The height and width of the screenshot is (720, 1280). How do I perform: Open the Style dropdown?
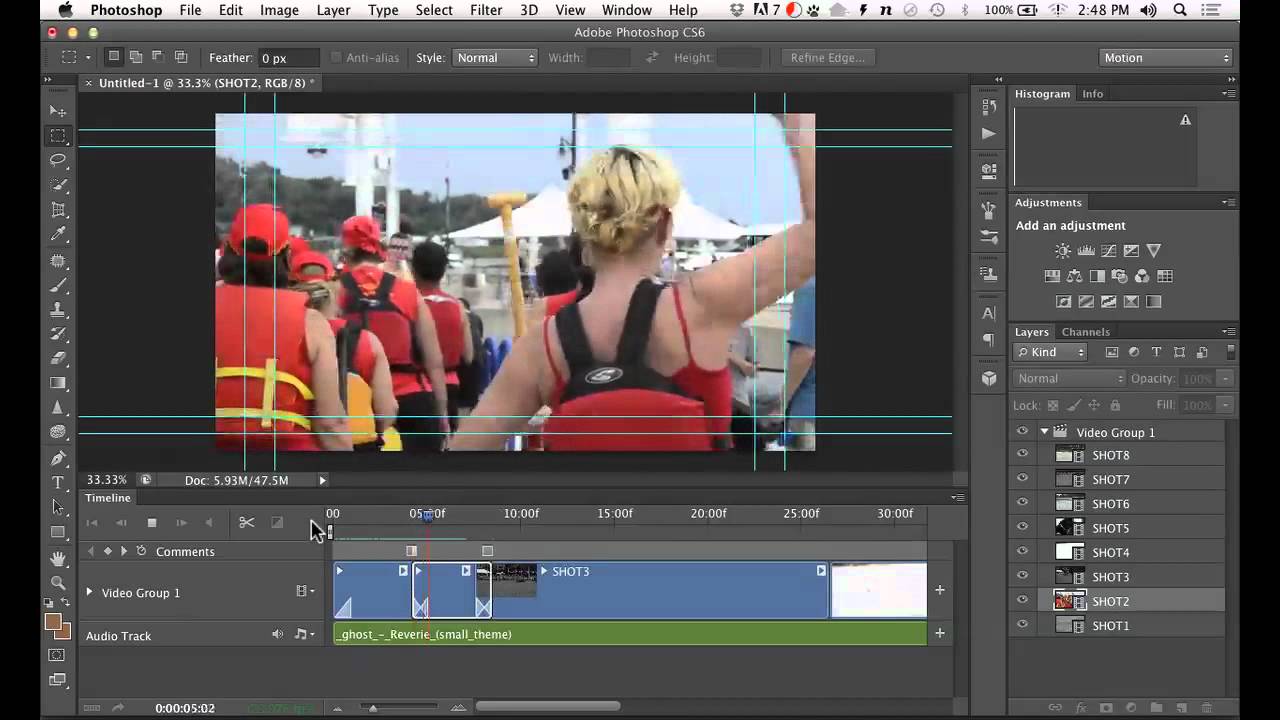click(x=495, y=58)
